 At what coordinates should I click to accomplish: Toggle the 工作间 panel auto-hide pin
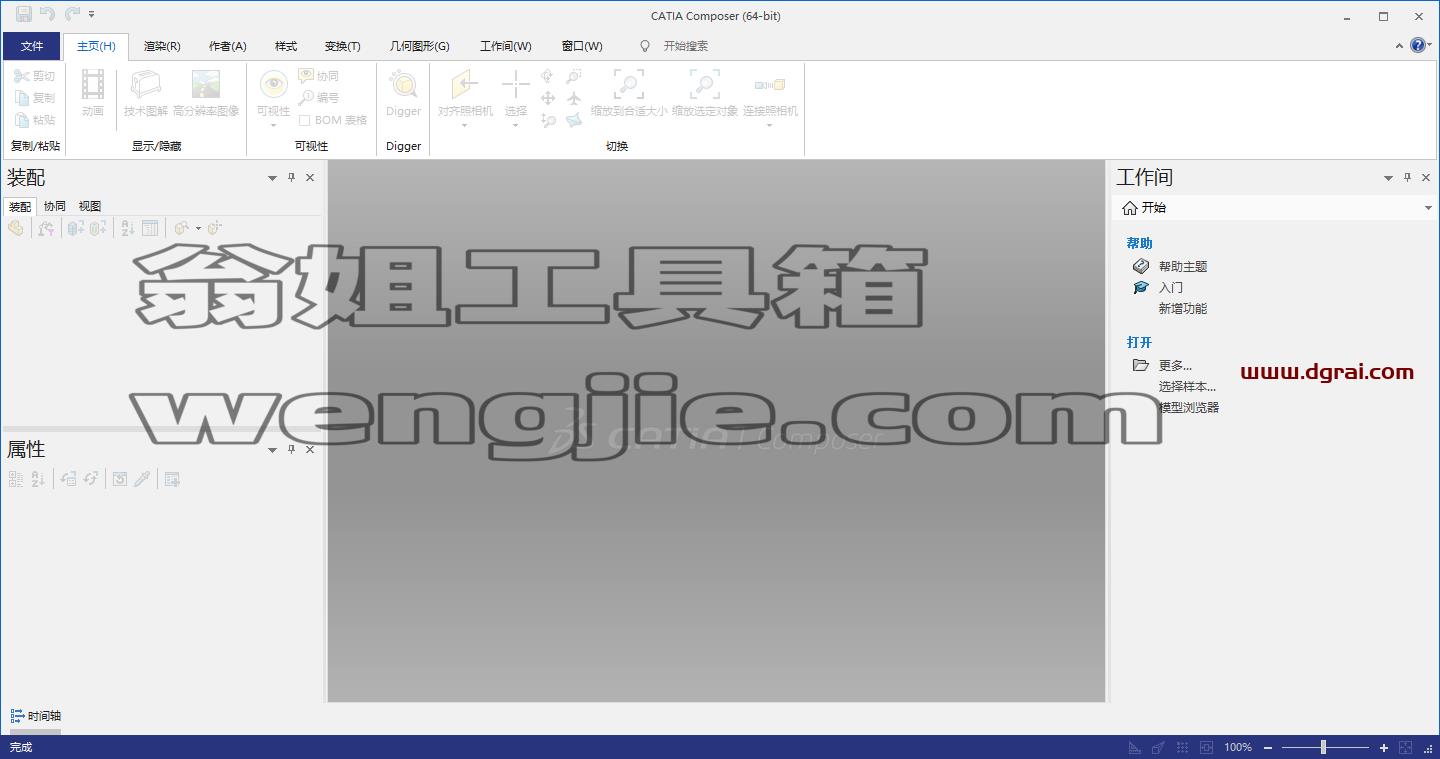point(1407,177)
